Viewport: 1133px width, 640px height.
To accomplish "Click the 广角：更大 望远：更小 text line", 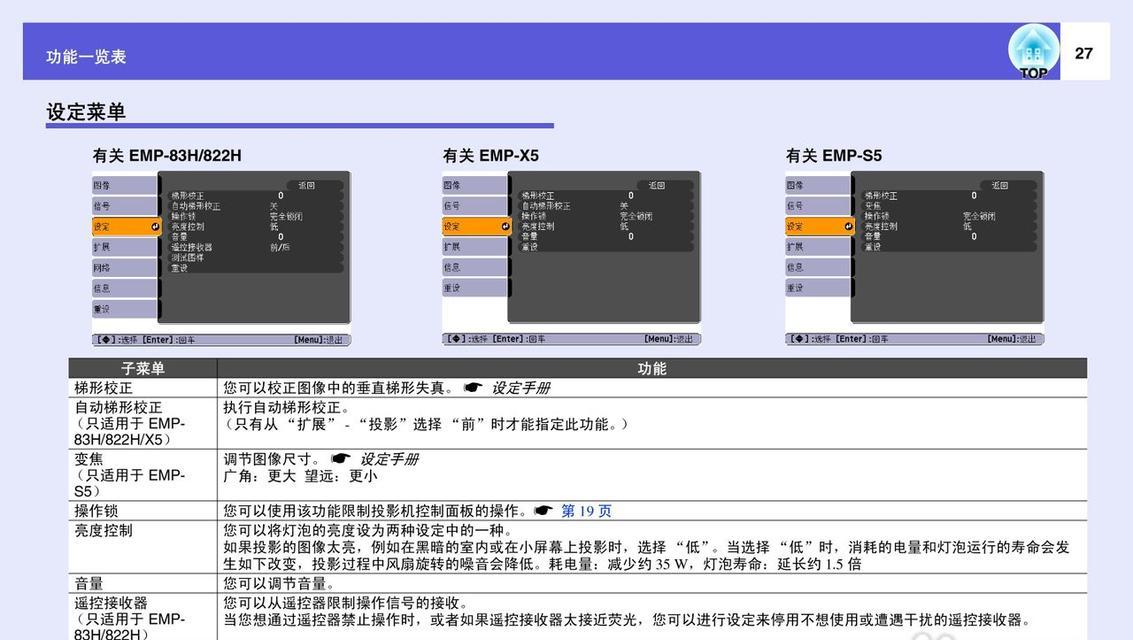I will [300, 476].
